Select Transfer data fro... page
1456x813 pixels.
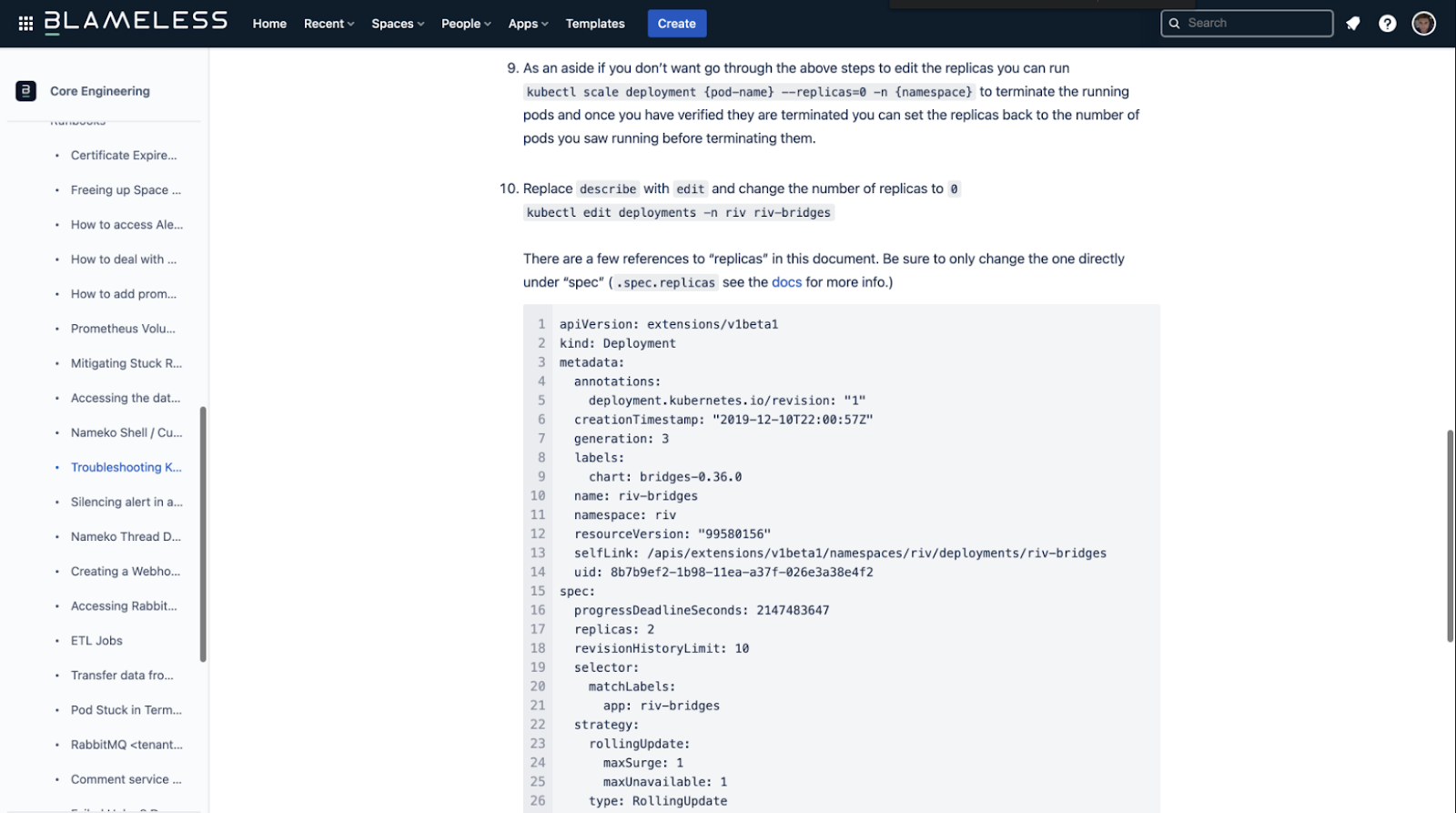[122, 675]
